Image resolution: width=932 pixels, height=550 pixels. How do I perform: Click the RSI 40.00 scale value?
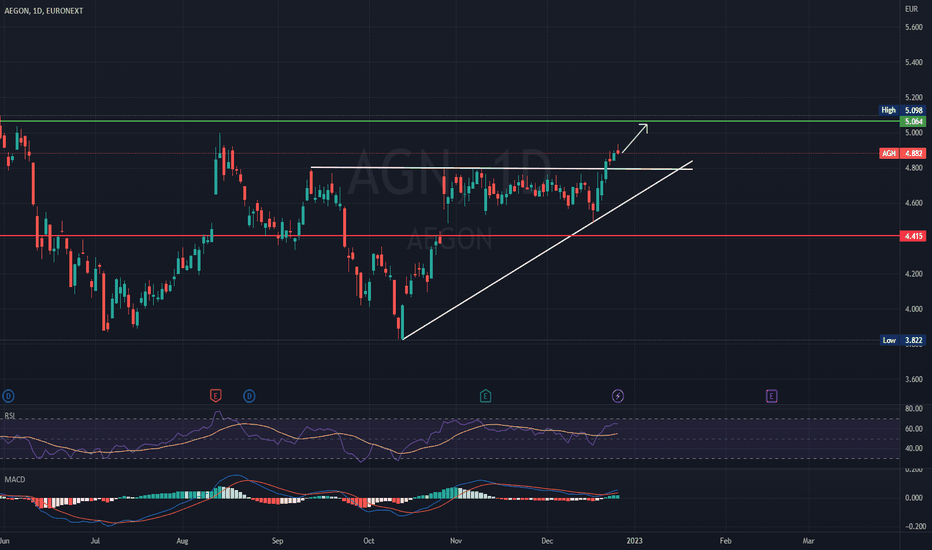[x=914, y=448]
